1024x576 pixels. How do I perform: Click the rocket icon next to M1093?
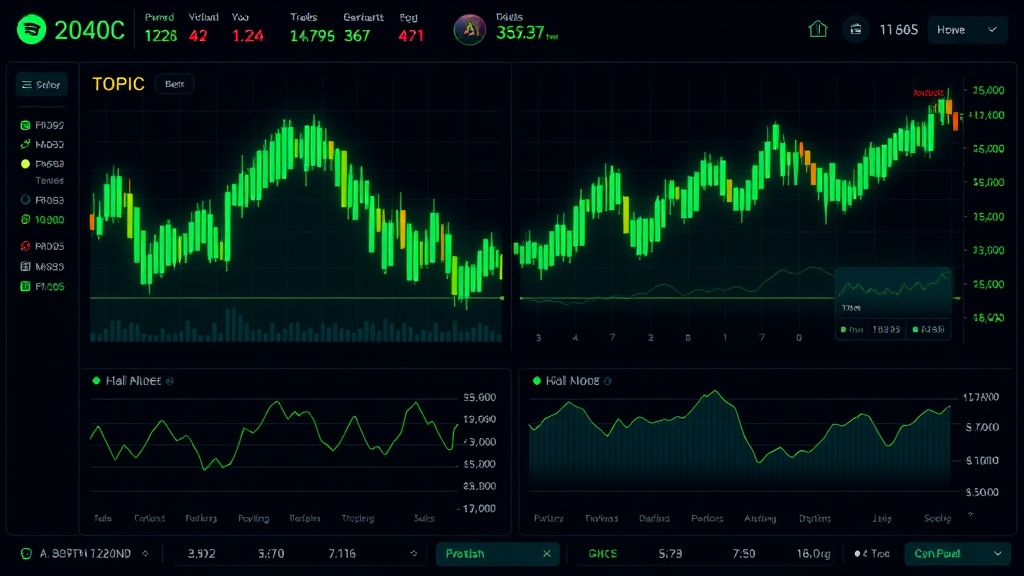tap(25, 144)
